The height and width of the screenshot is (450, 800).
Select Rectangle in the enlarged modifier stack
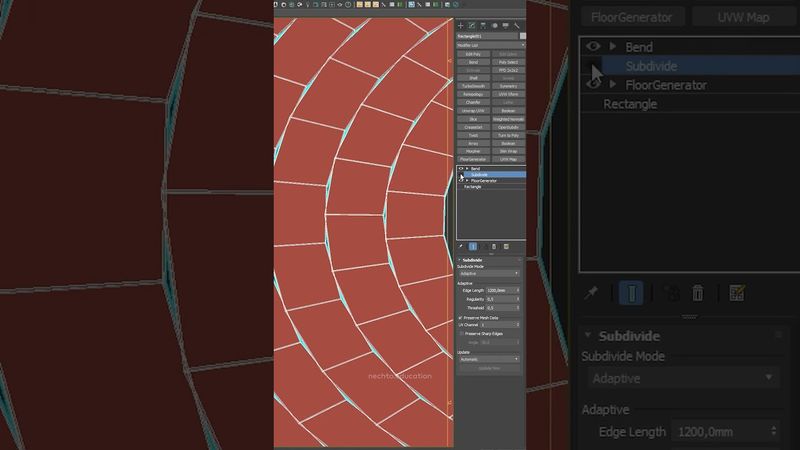630,104
